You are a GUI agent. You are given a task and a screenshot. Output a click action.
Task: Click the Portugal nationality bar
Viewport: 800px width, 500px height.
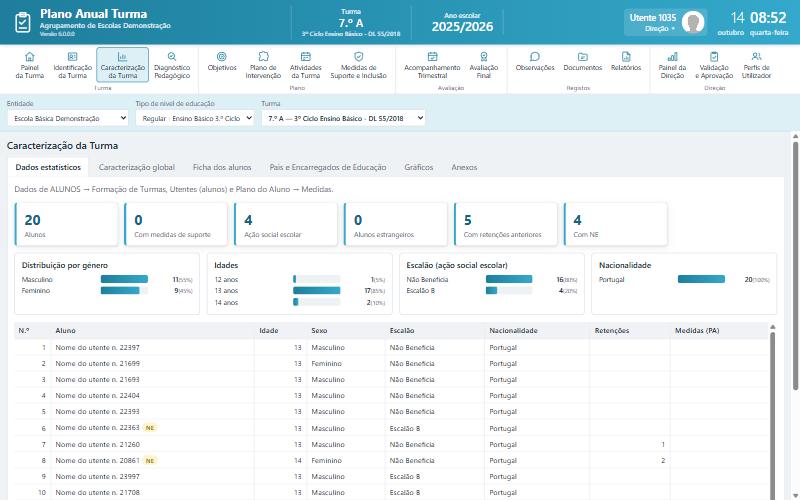[701, 280]
